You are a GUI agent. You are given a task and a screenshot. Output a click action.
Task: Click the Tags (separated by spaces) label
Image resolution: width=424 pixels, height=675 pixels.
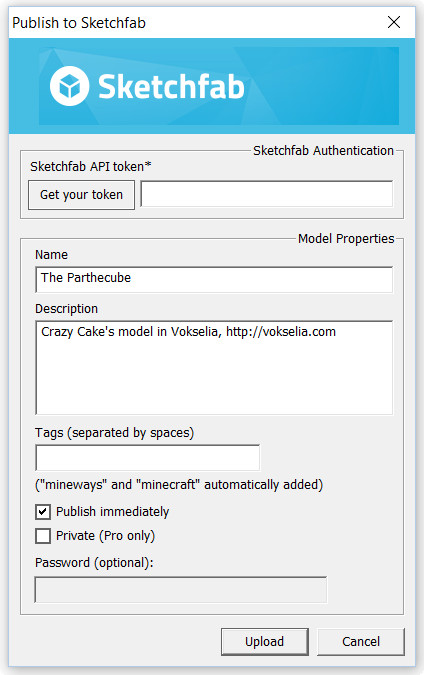(x=115, y=433)
